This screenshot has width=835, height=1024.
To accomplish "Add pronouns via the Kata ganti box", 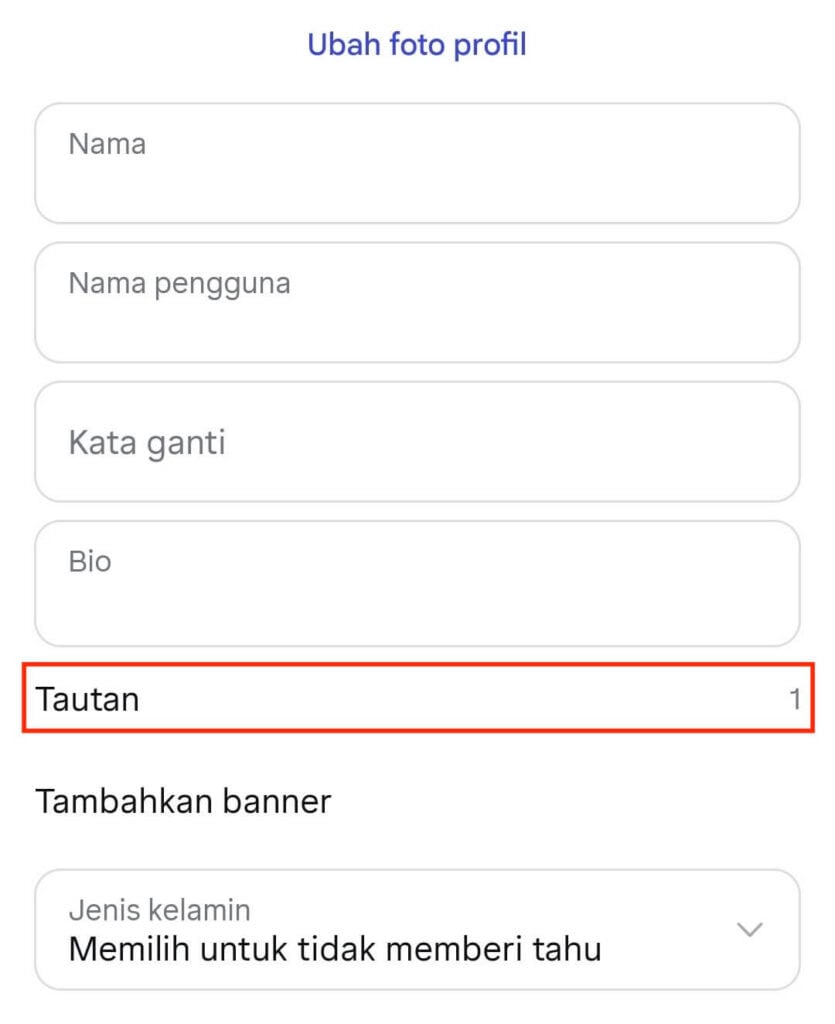I will [417, 440].
